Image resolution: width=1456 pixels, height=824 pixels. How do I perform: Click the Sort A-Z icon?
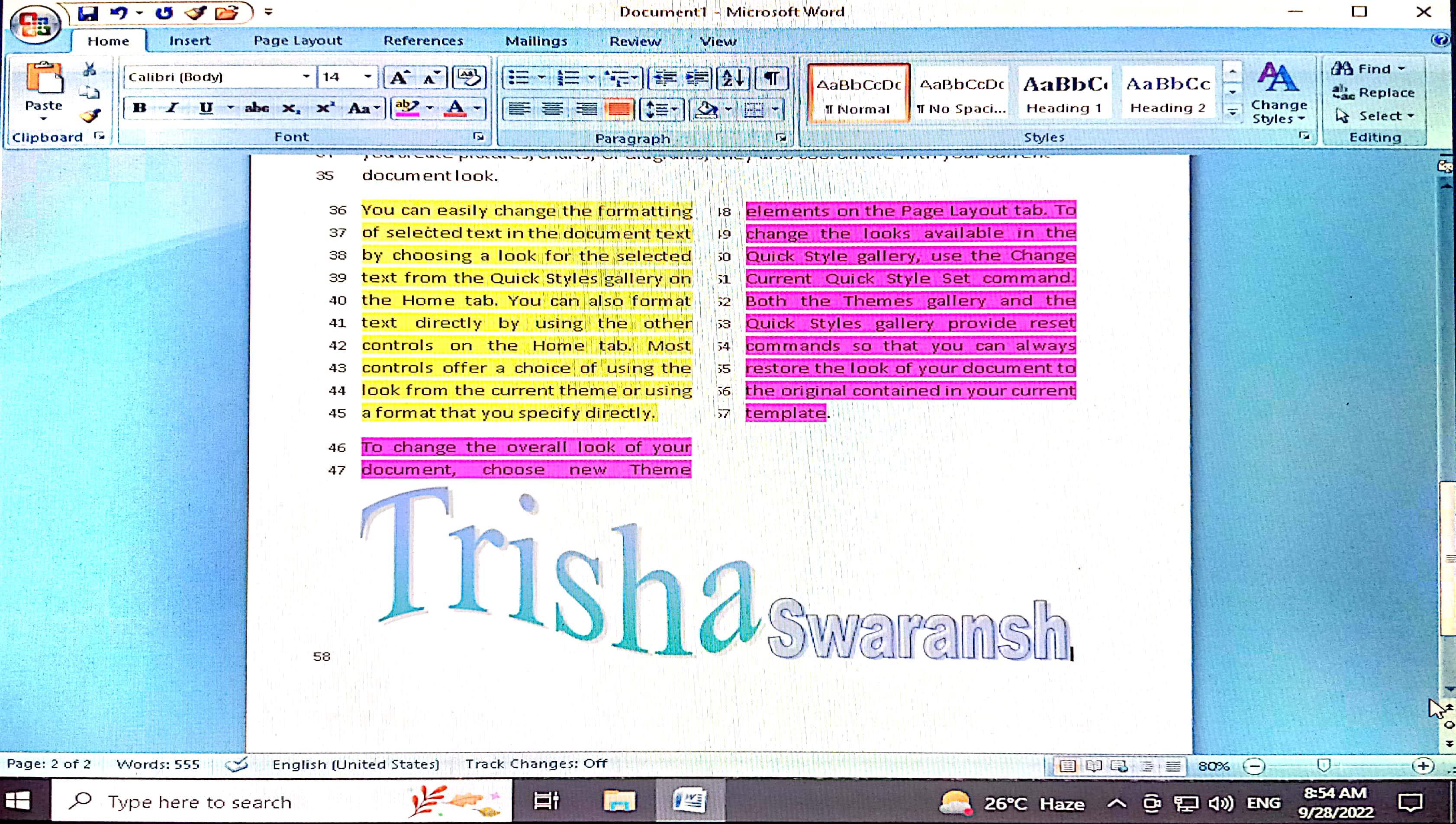tap(733, 77)
